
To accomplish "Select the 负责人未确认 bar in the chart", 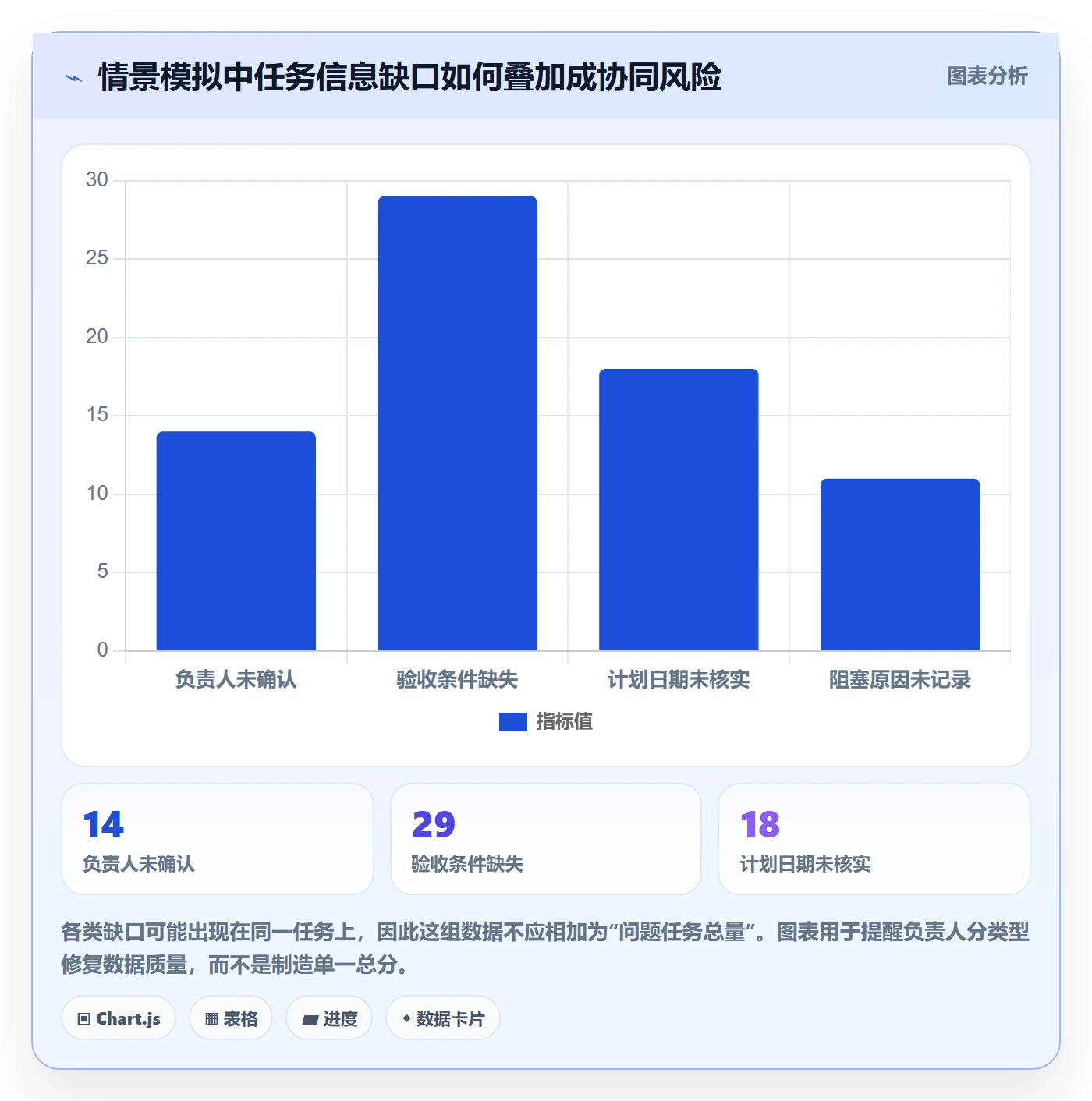I will point(236,540).
